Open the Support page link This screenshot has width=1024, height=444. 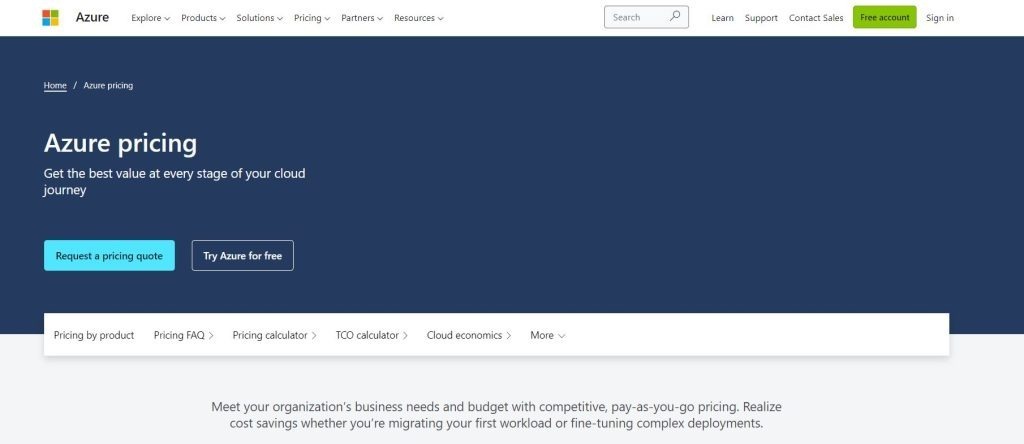click(761, 18)
